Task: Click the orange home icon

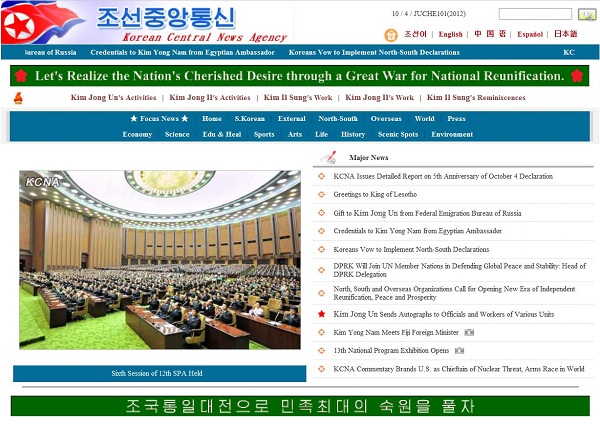Action: [391, 35]
